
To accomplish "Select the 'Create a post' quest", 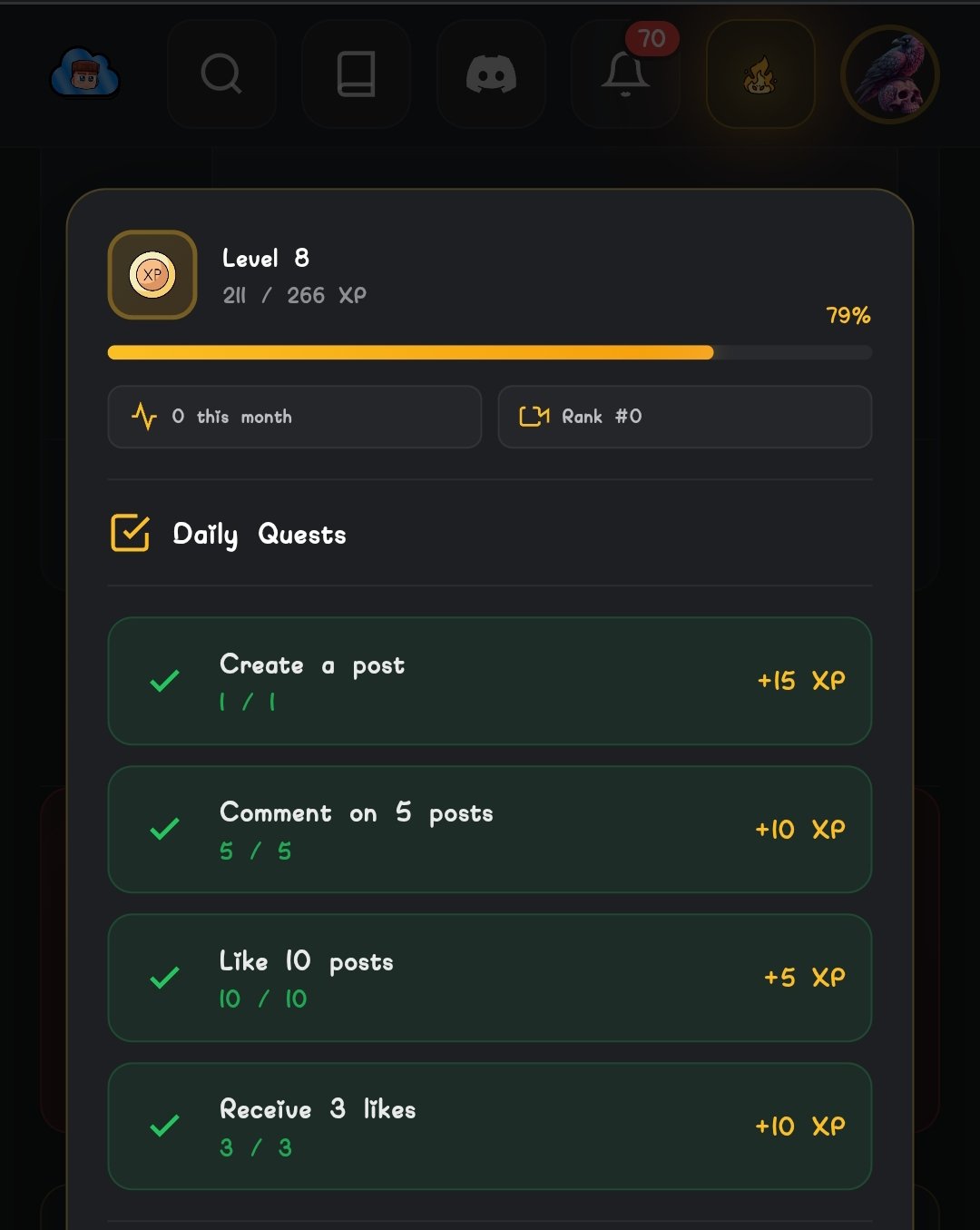I will pos(489,681).
